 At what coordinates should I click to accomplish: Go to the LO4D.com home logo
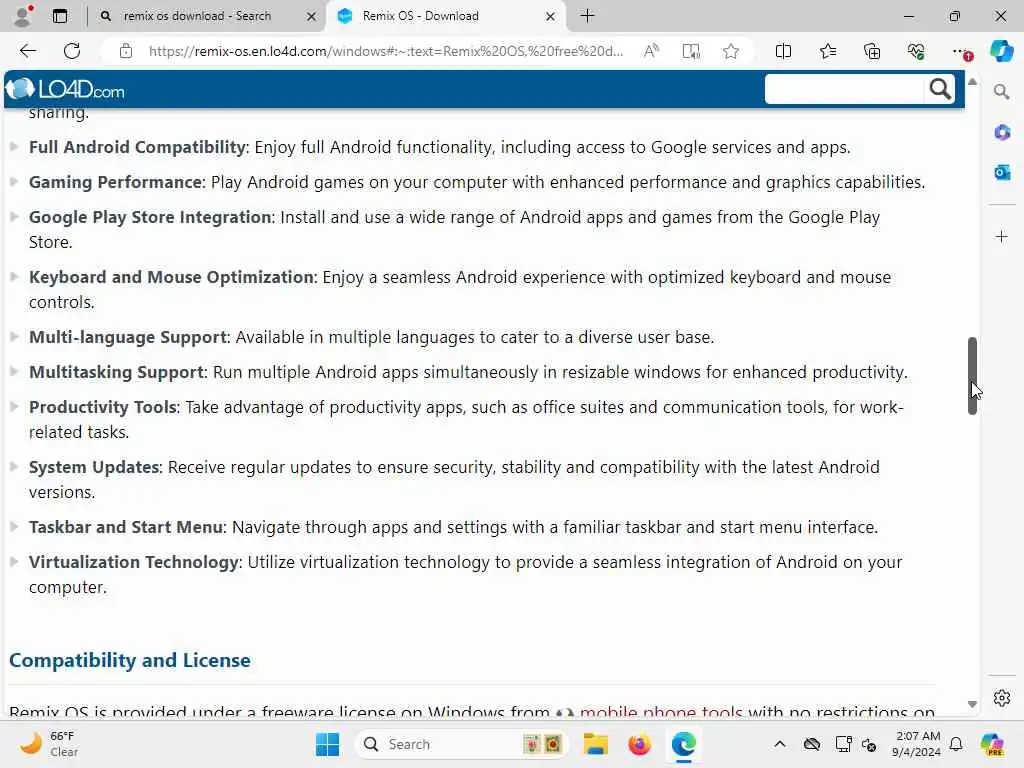pos(65,89)
